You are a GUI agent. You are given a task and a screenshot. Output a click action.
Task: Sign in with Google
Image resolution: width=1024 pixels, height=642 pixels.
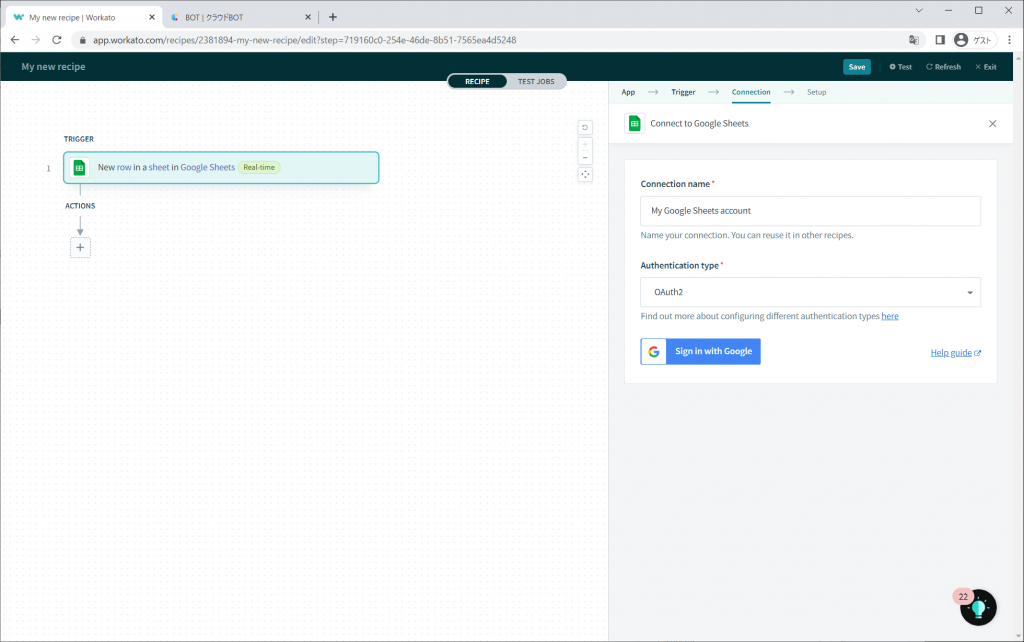coord(700,351)
